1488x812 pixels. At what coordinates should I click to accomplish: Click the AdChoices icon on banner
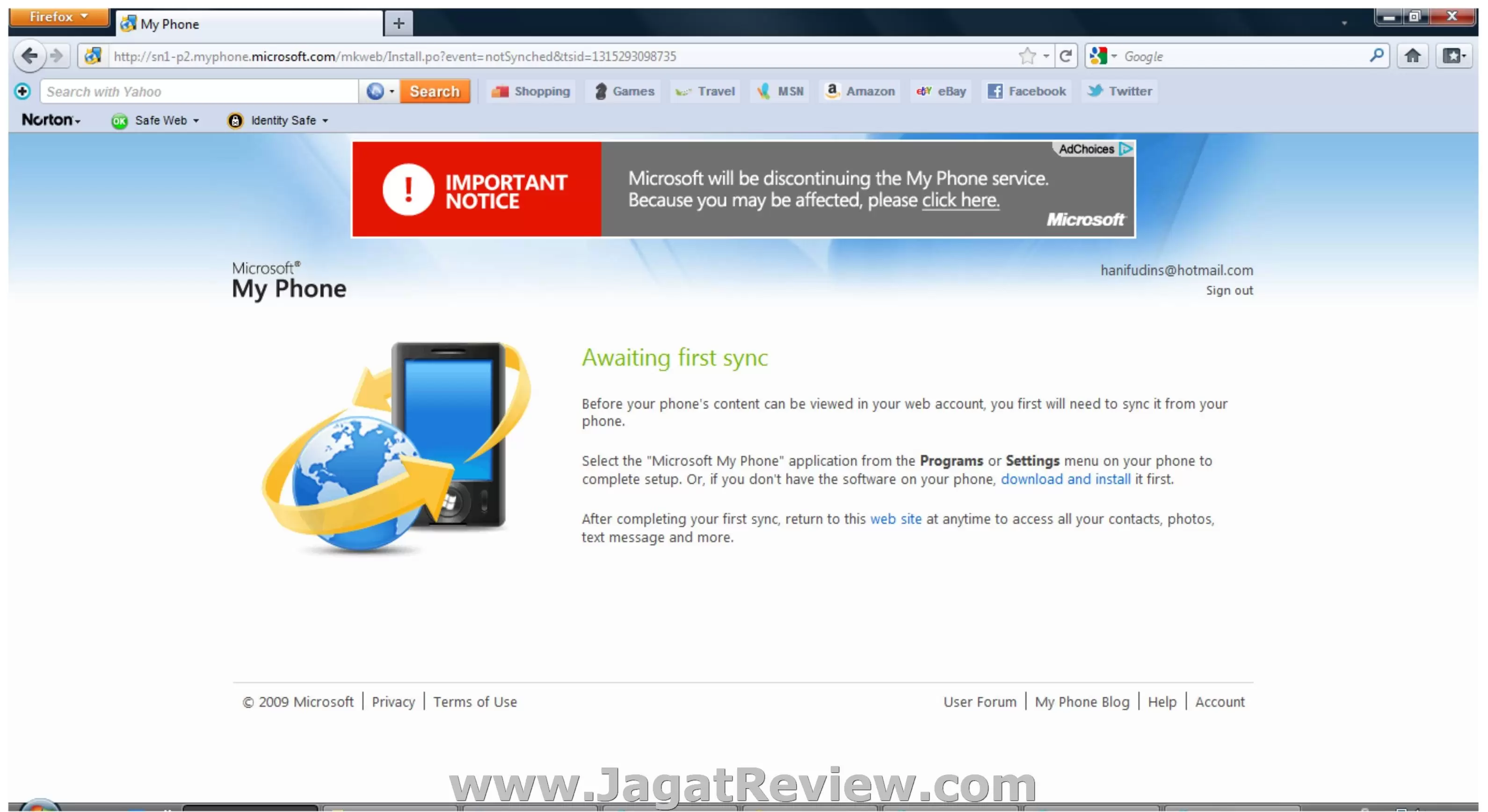[x=1126, y=149]
